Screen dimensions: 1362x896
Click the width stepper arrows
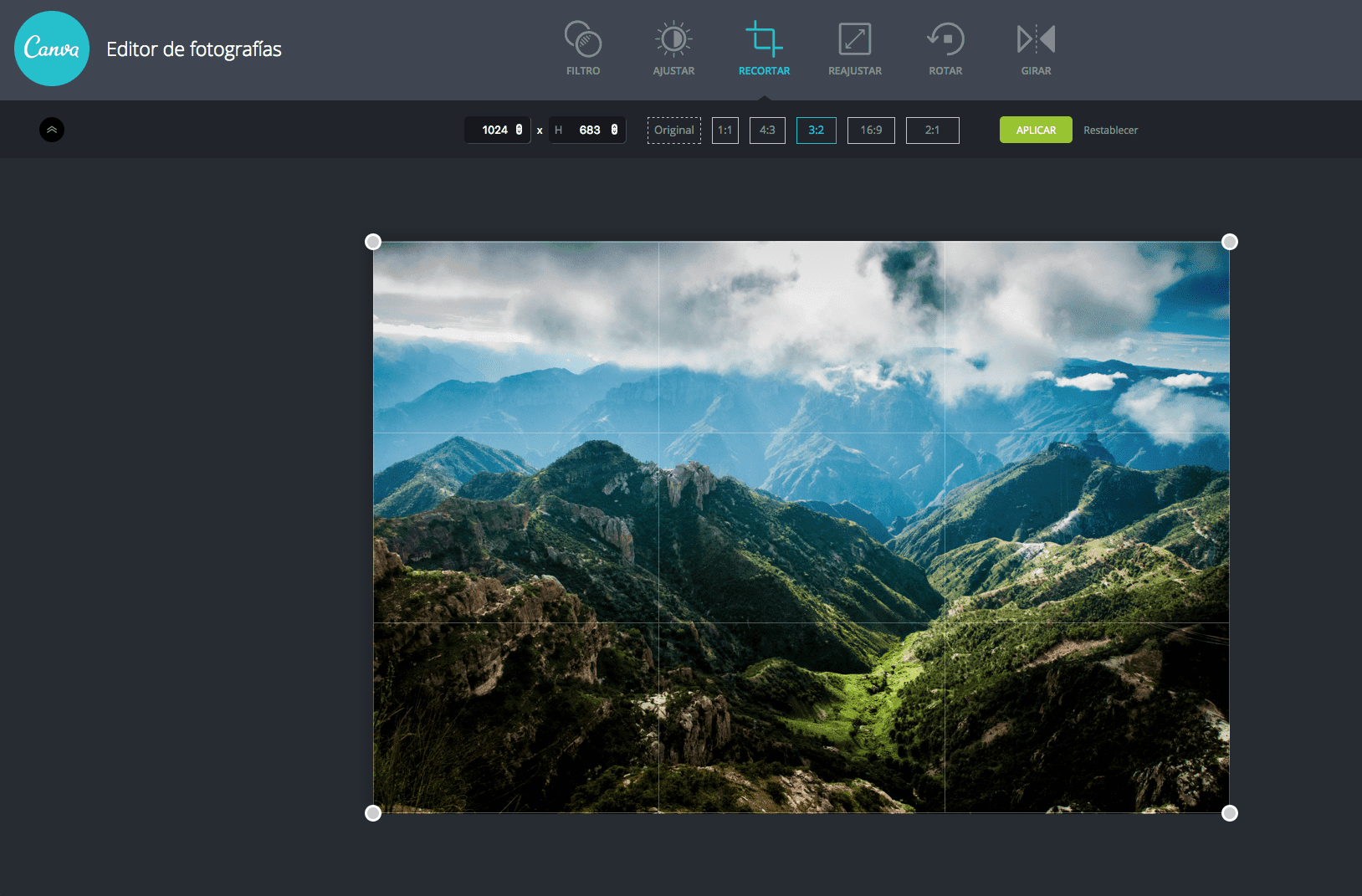tap(520, 130)
